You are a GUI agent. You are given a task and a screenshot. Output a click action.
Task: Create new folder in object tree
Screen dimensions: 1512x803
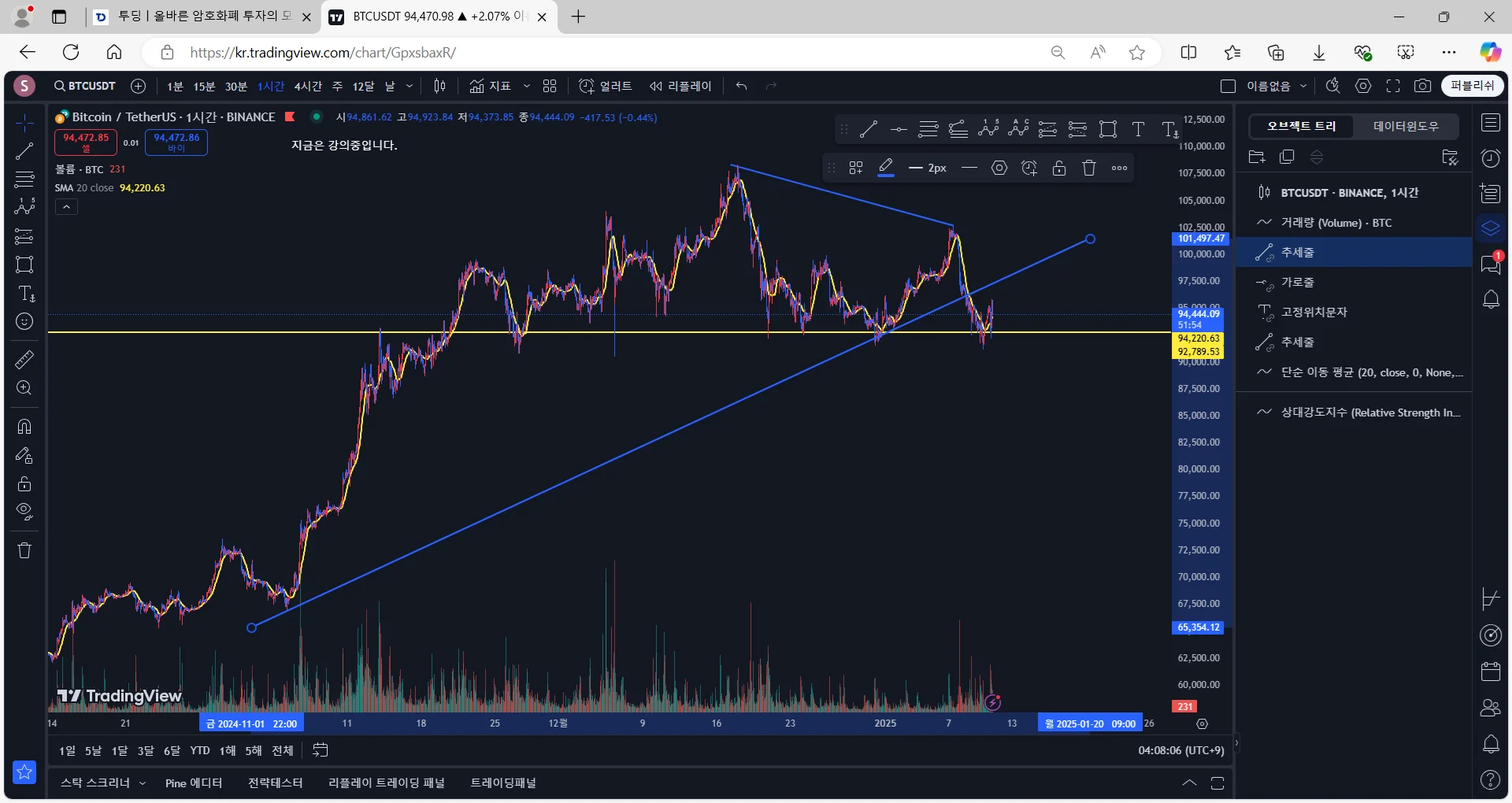click(1257, 157)
